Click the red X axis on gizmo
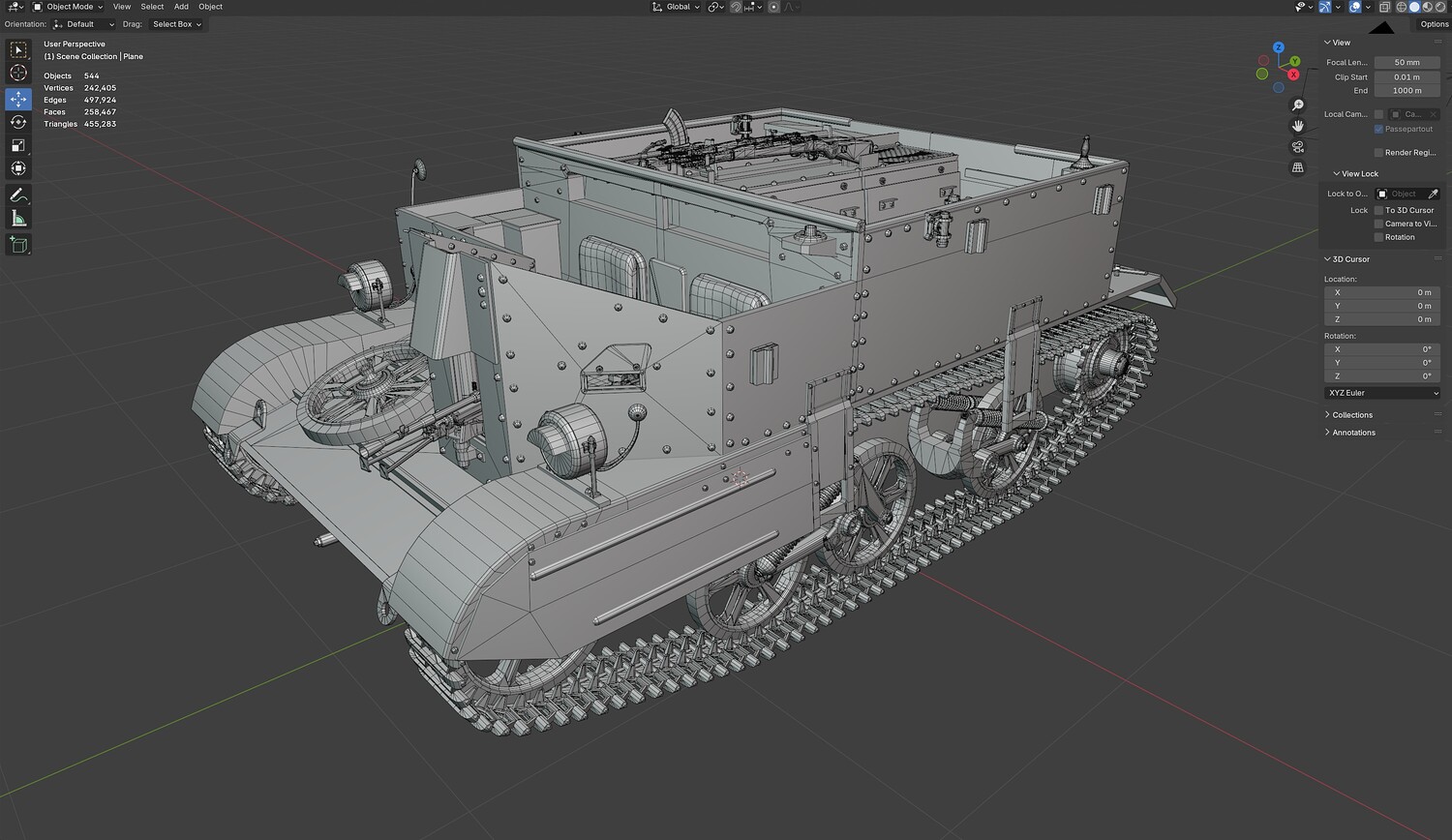The width and height of the screenshot is (1452, 840). click(x=1294, y=74)
